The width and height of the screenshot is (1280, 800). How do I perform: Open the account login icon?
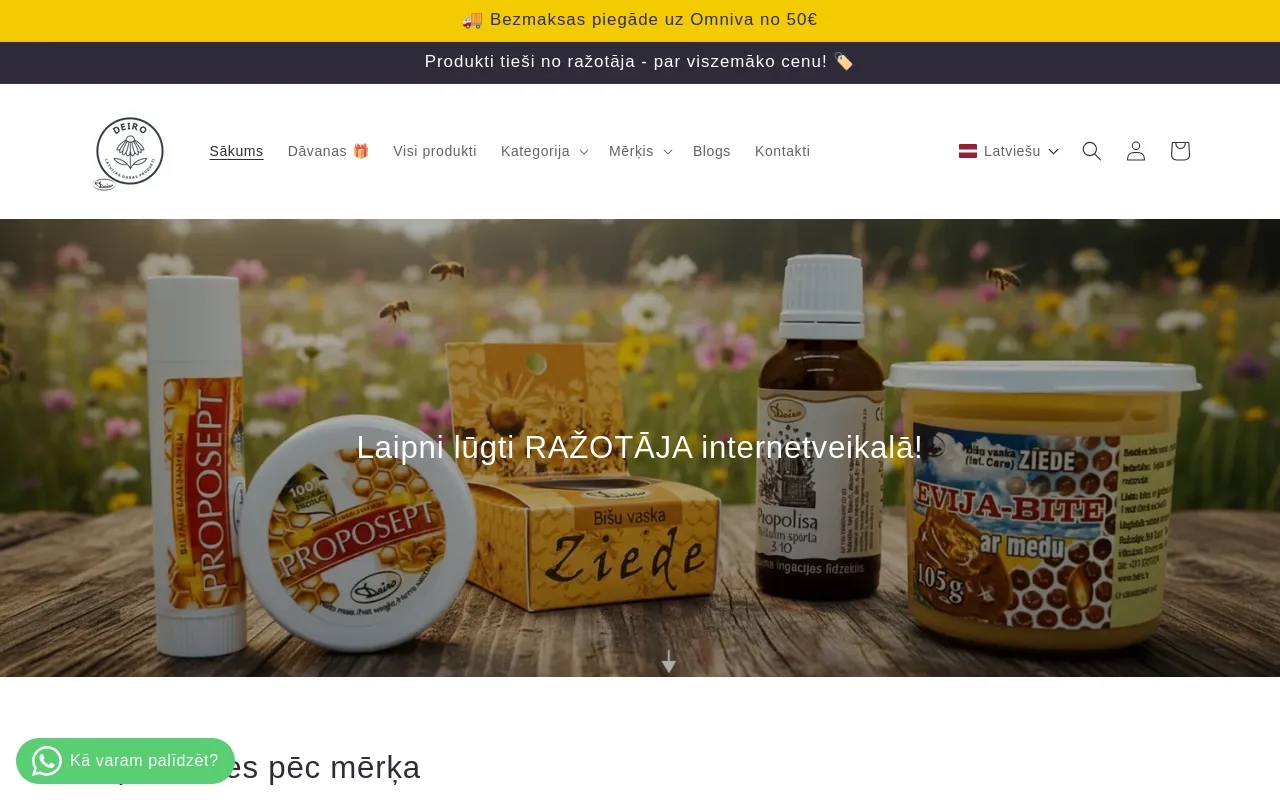[x=1136, y=151]
